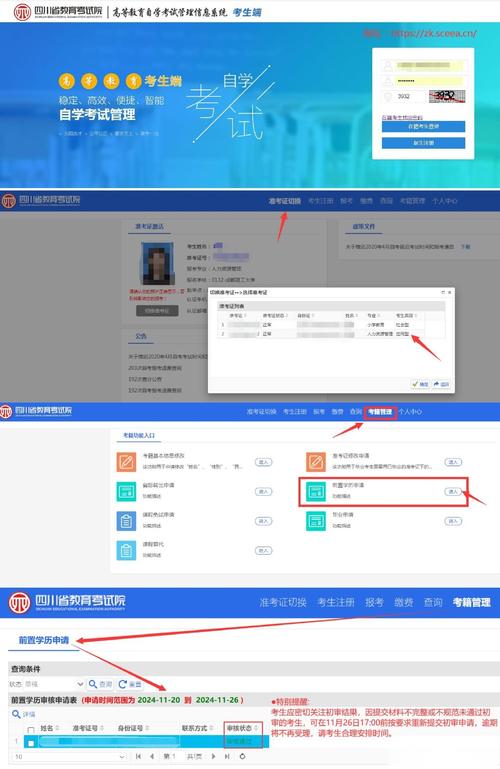
Task: Go to last page in pagination bar
Action: click(227, 757)
